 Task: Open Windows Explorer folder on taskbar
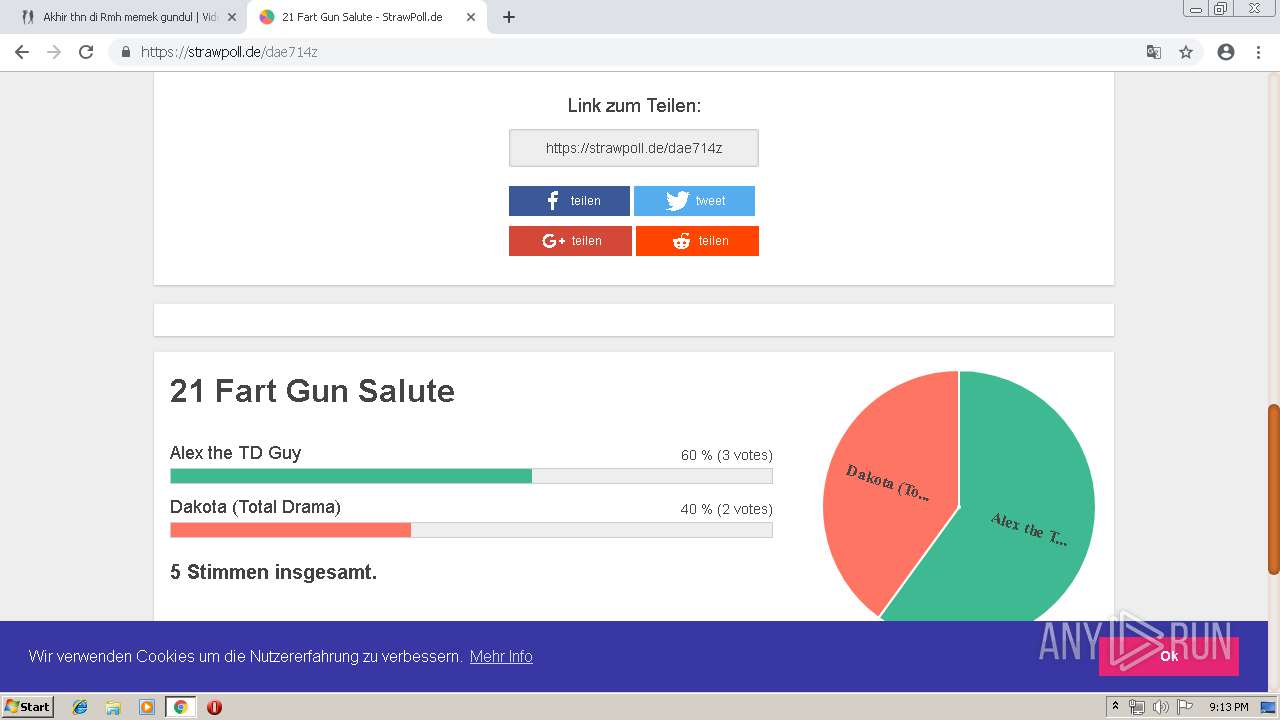[x=113, y=707]
